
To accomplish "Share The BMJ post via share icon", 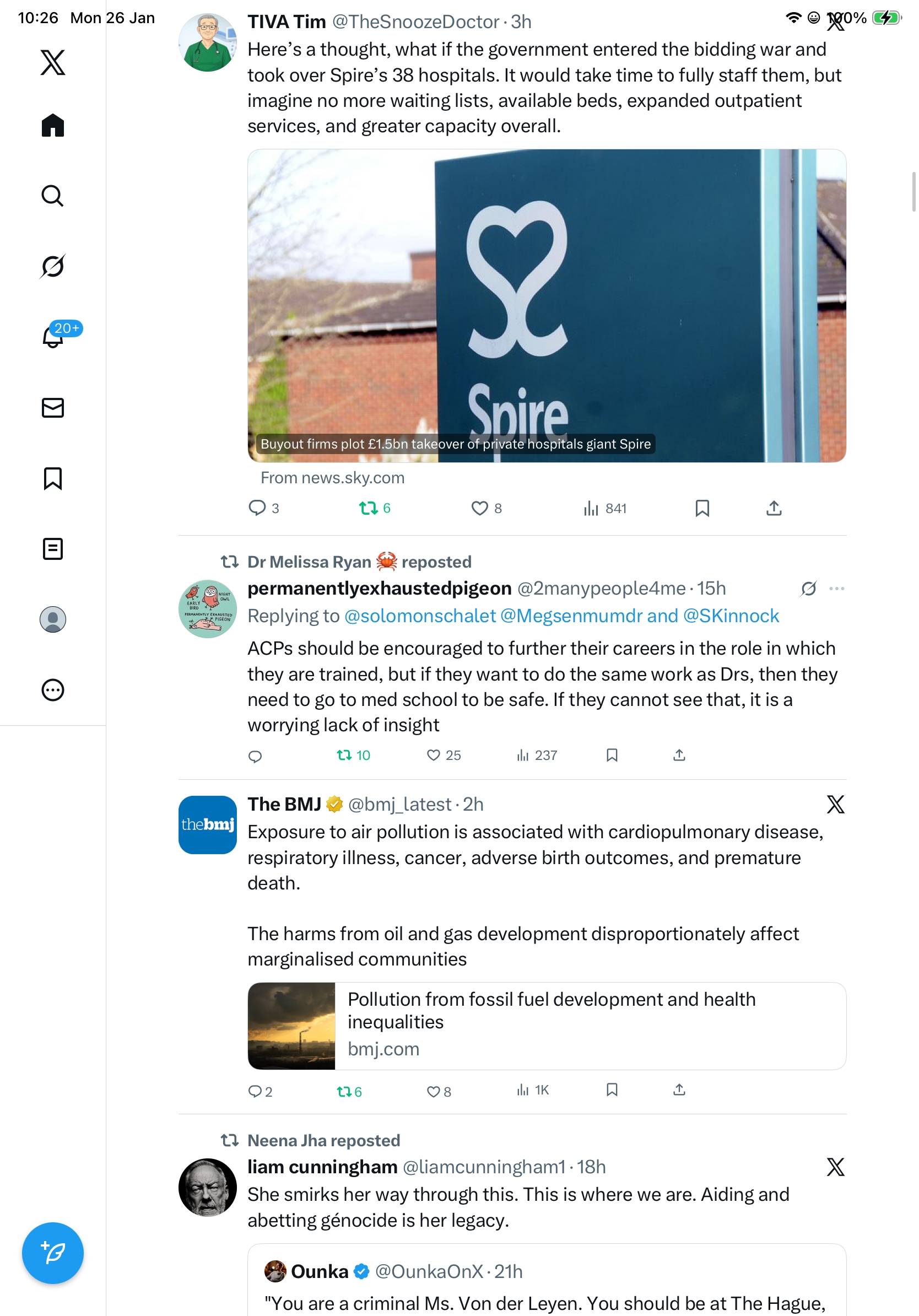I will 679,1090.
